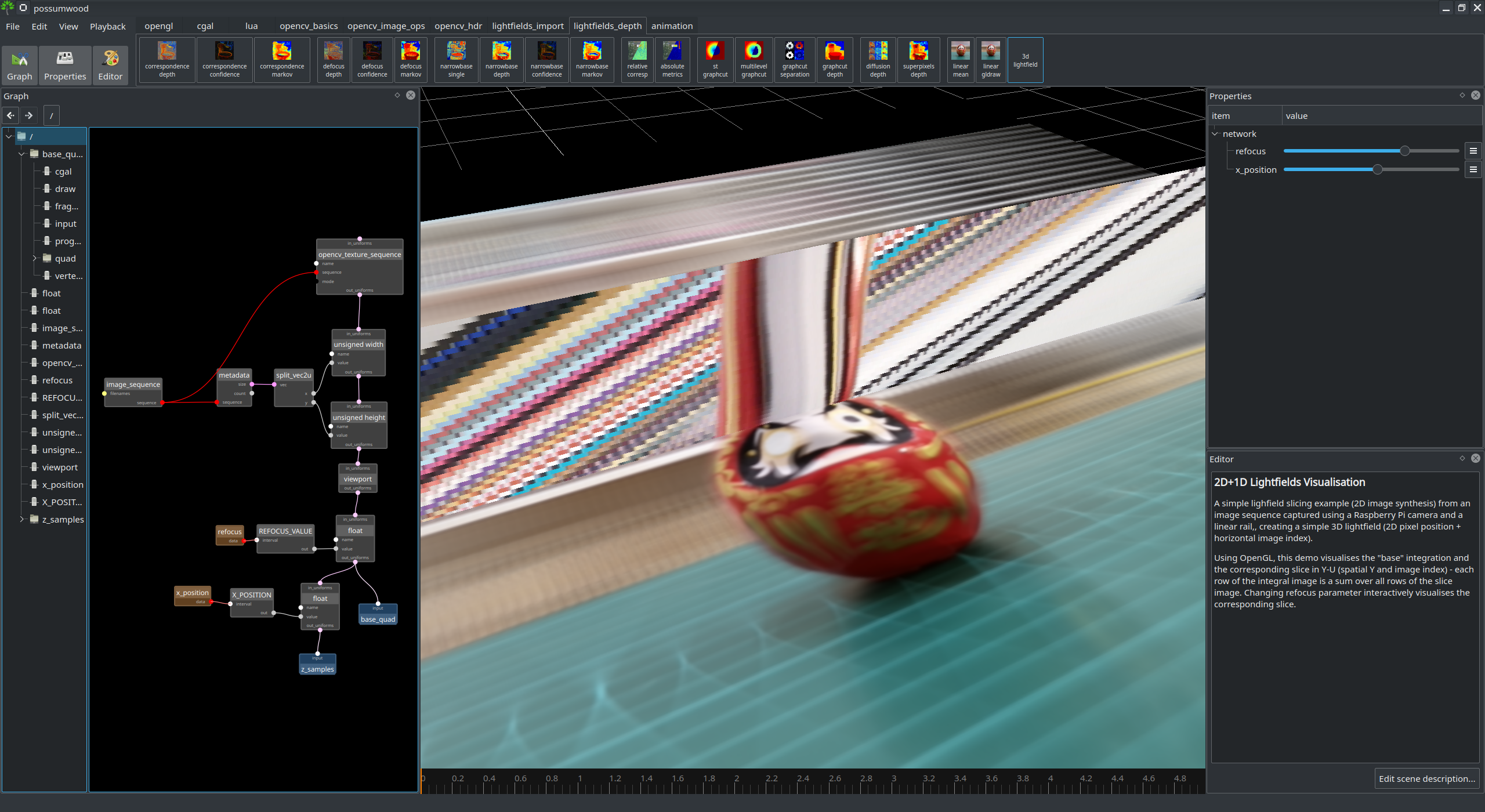The height and width of the screenshot is (812, 1485).
Task: Drag the refocus slider in Properties
Action: [1405, 150]
